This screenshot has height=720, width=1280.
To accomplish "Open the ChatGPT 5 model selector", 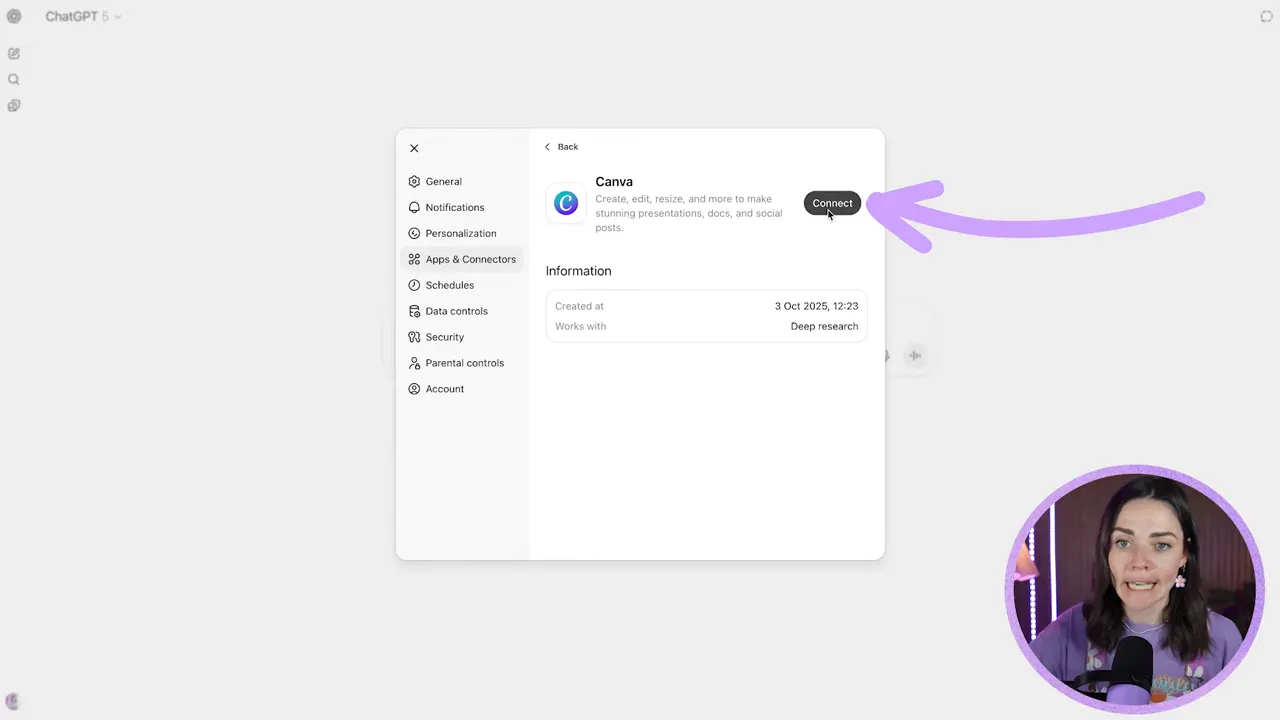I will click(x=82, y=16).
